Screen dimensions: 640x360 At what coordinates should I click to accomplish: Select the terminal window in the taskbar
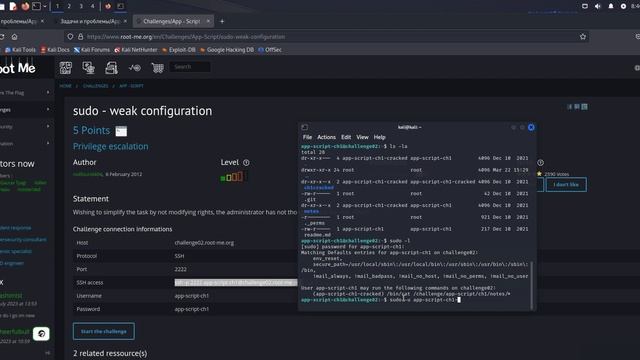point(120,6)
